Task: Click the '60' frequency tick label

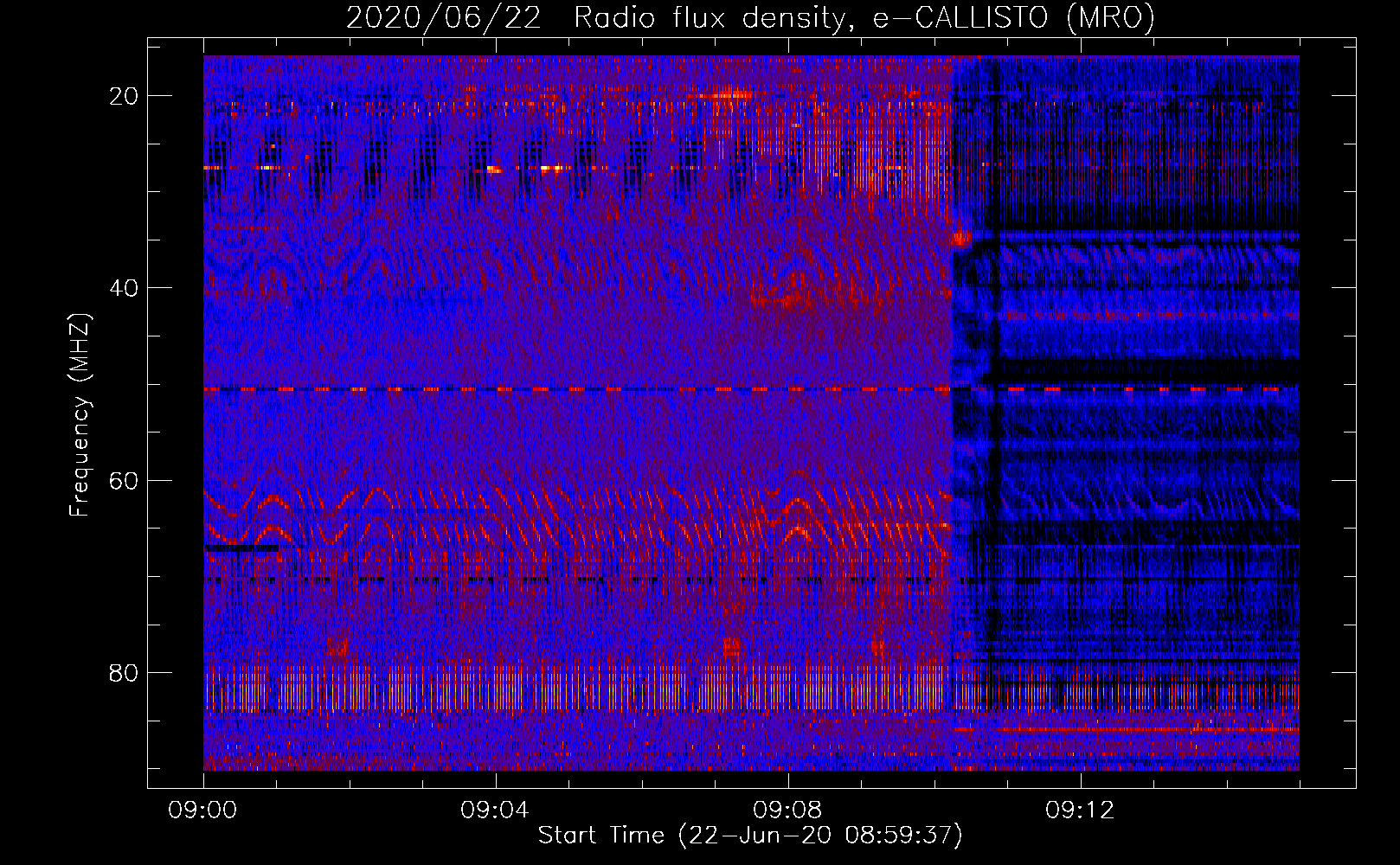Action: coord(124,480)
